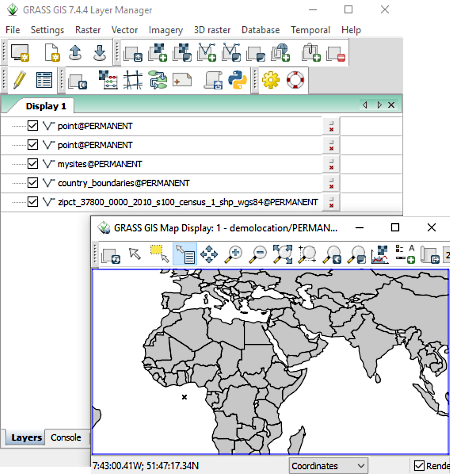This screenshot has width=450, height=474.
Task: Uncheck the mysites@PERMANENT layer checkbox
Action: click(33, 164)
